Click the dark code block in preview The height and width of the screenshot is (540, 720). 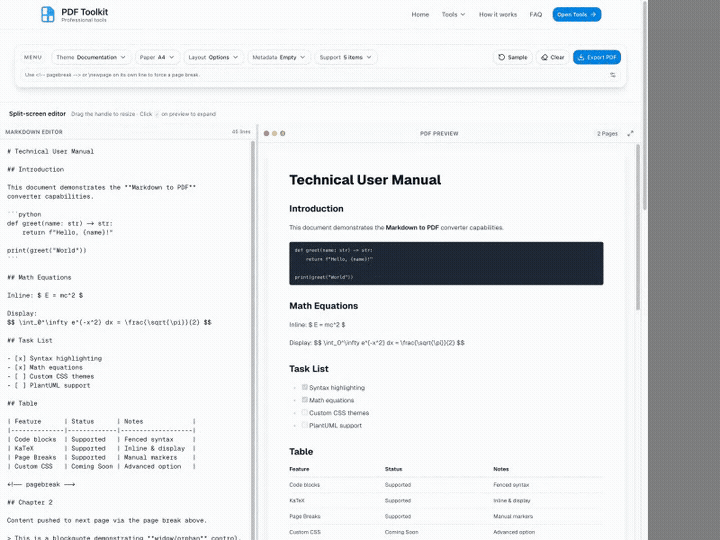click(446, 264)
